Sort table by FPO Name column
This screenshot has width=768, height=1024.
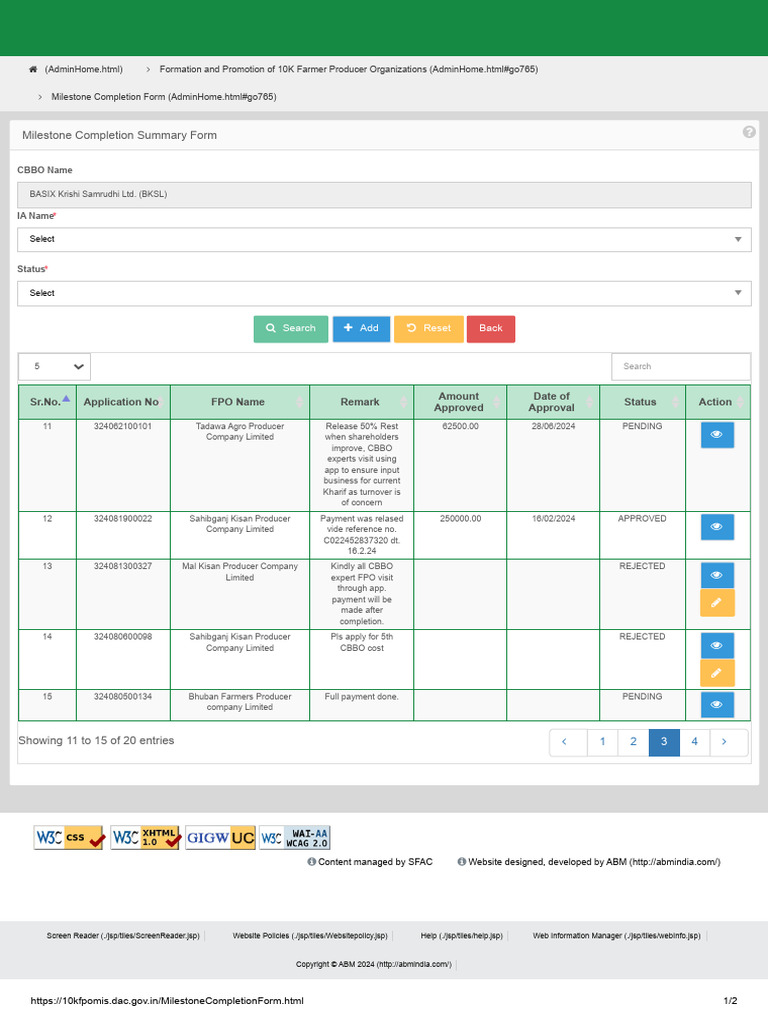pyautogui.click(x=240, y=402)
